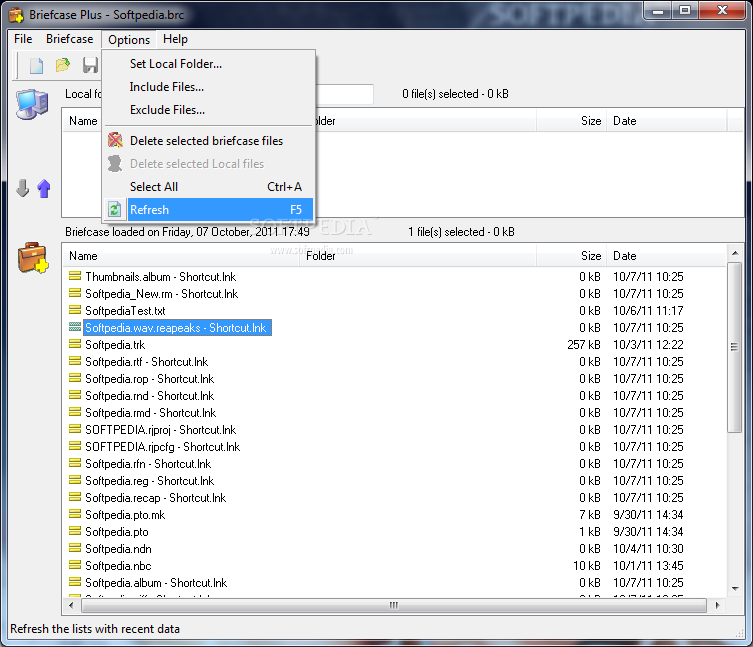Click the file icon beside Softpedia.trk

74,344
